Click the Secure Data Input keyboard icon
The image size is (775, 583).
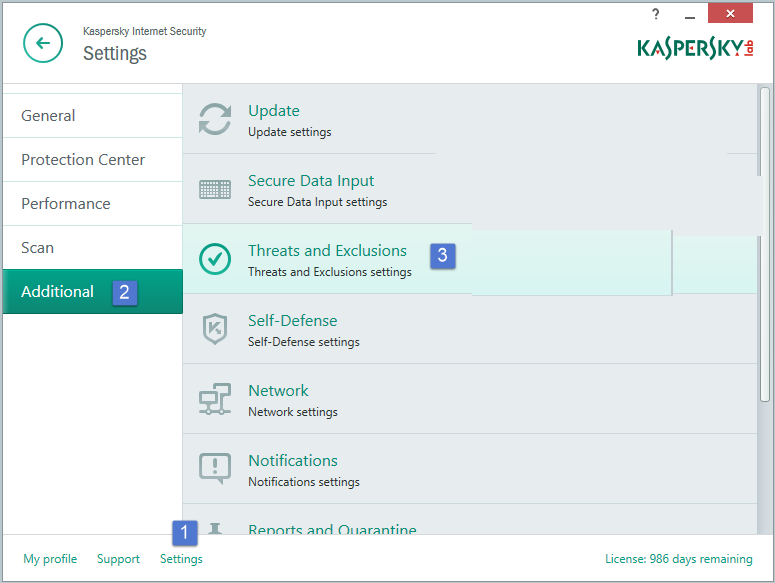click(x=215, y=189)
